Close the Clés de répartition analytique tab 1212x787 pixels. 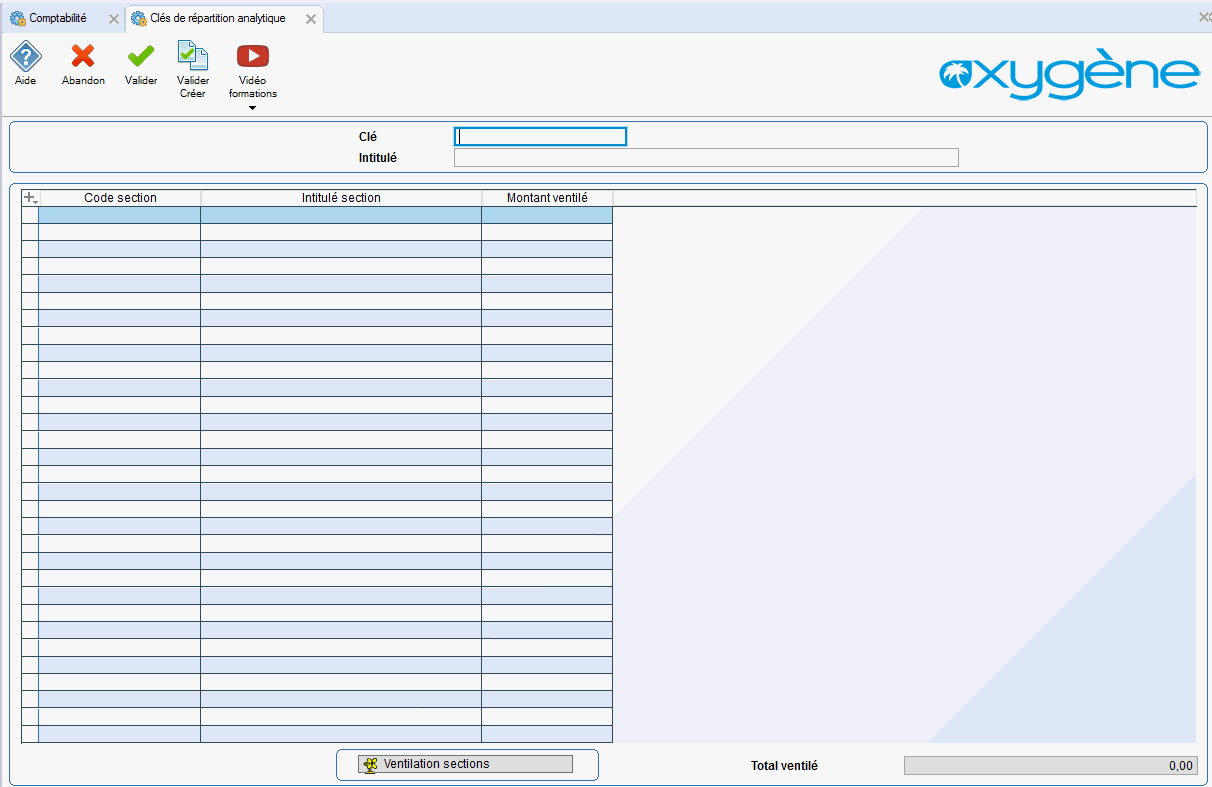311,19
